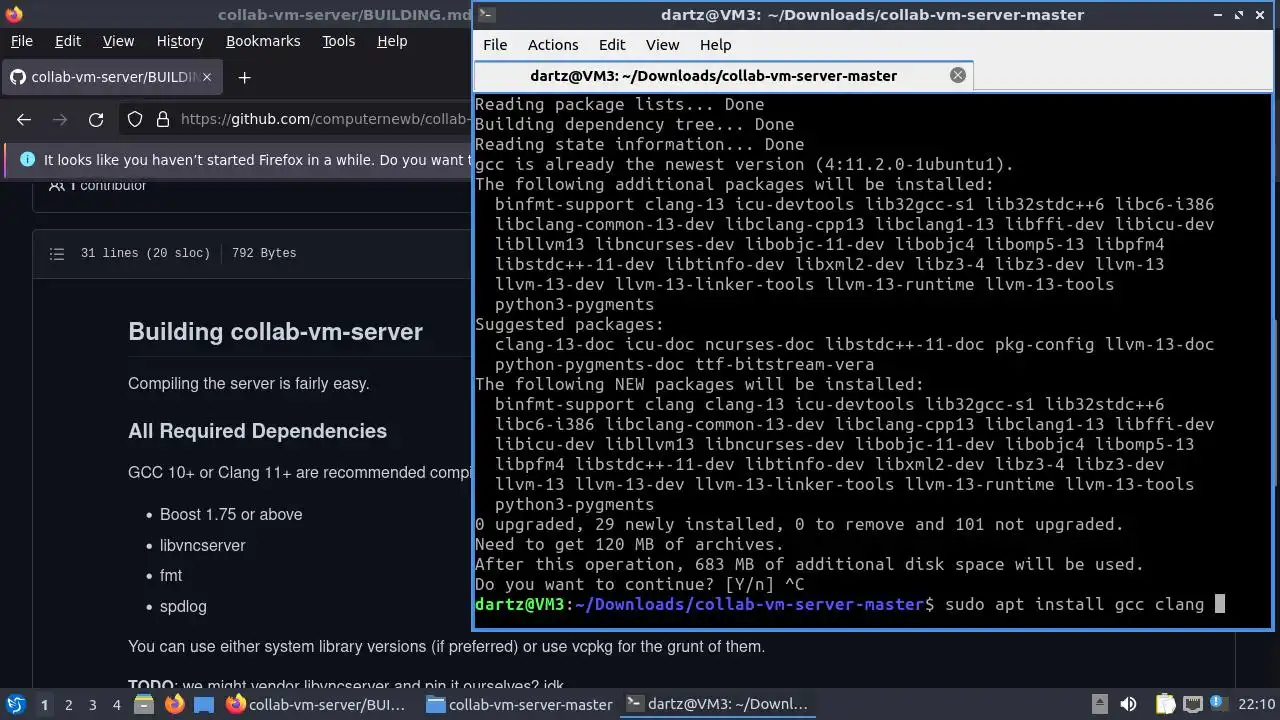Switch to workspace 4
Viewport: 1280px width, 720px height.
point(116,705)
